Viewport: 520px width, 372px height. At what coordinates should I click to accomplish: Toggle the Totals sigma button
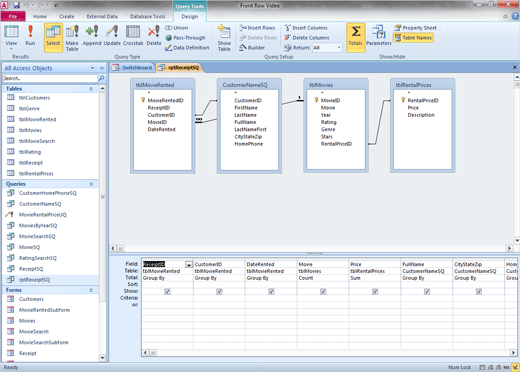(x=356, y=37)
